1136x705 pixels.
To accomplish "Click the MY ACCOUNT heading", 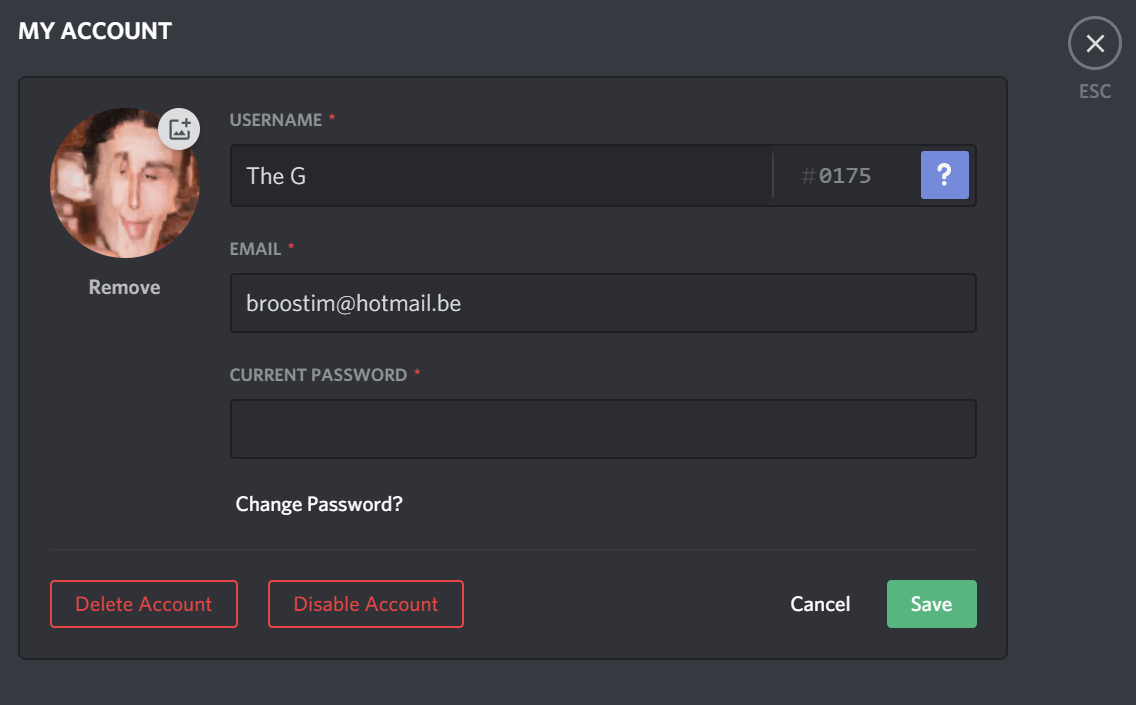I will (95, 31).
